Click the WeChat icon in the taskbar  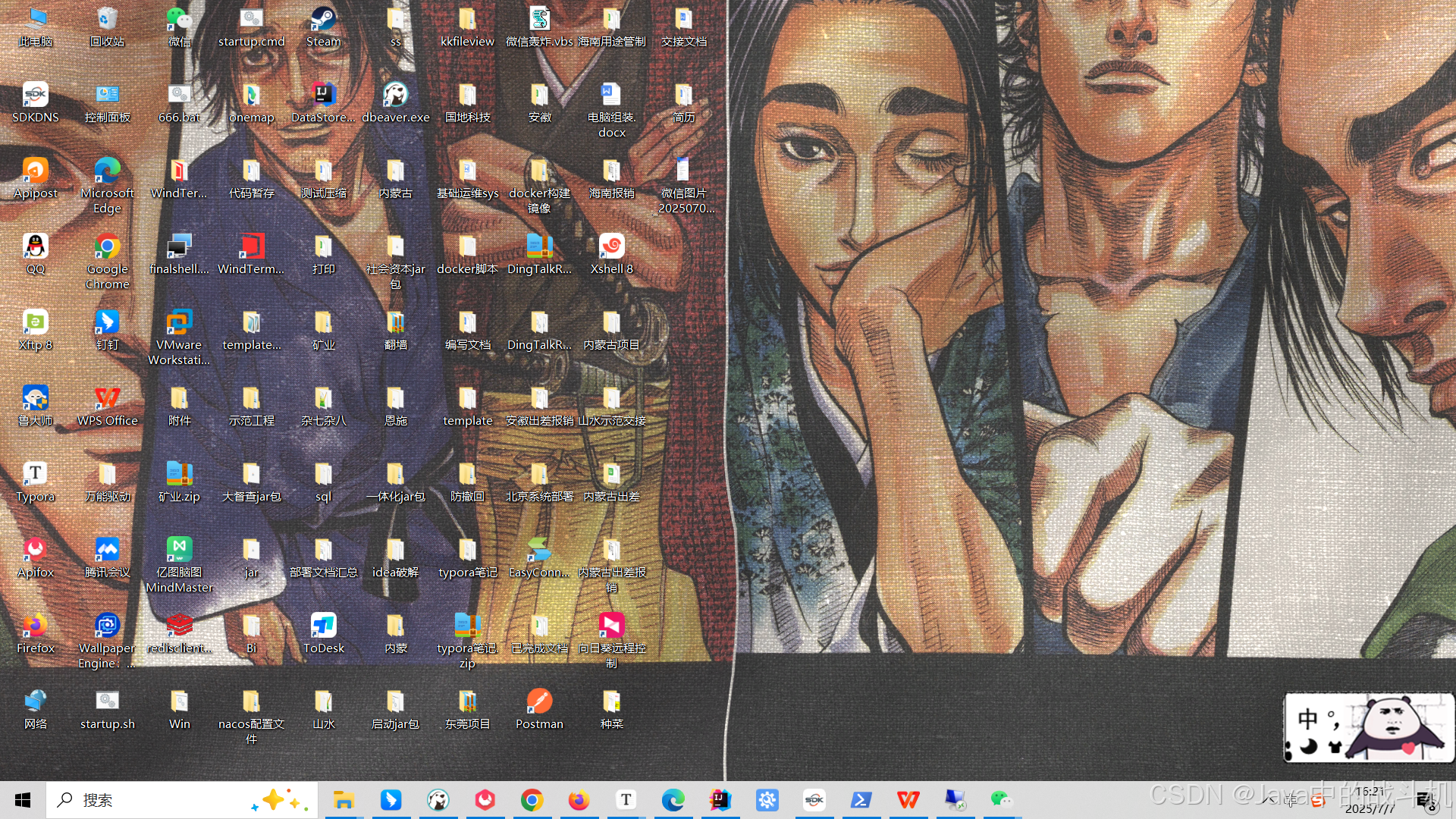click(1001, 800)
